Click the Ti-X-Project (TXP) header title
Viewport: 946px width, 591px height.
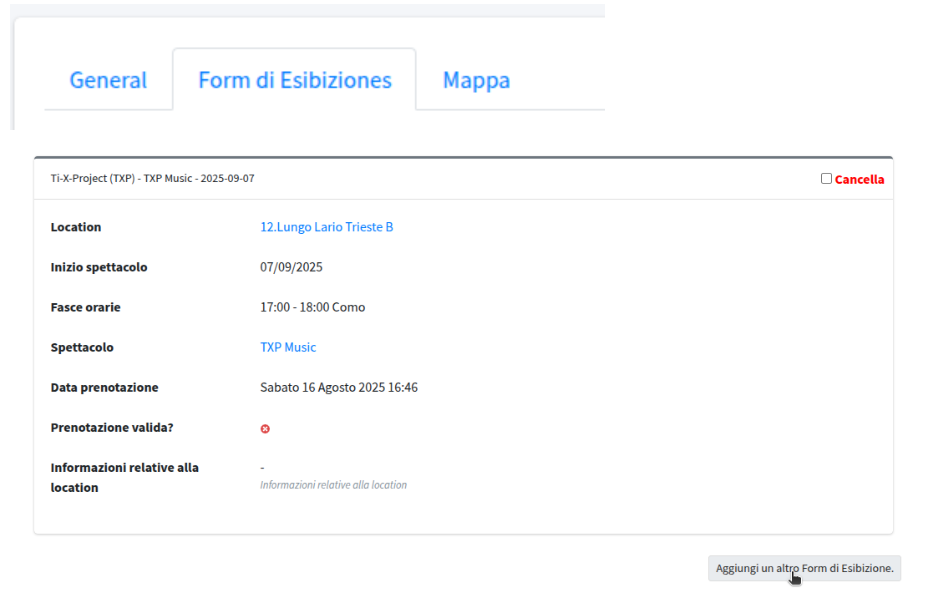point(152,179)
